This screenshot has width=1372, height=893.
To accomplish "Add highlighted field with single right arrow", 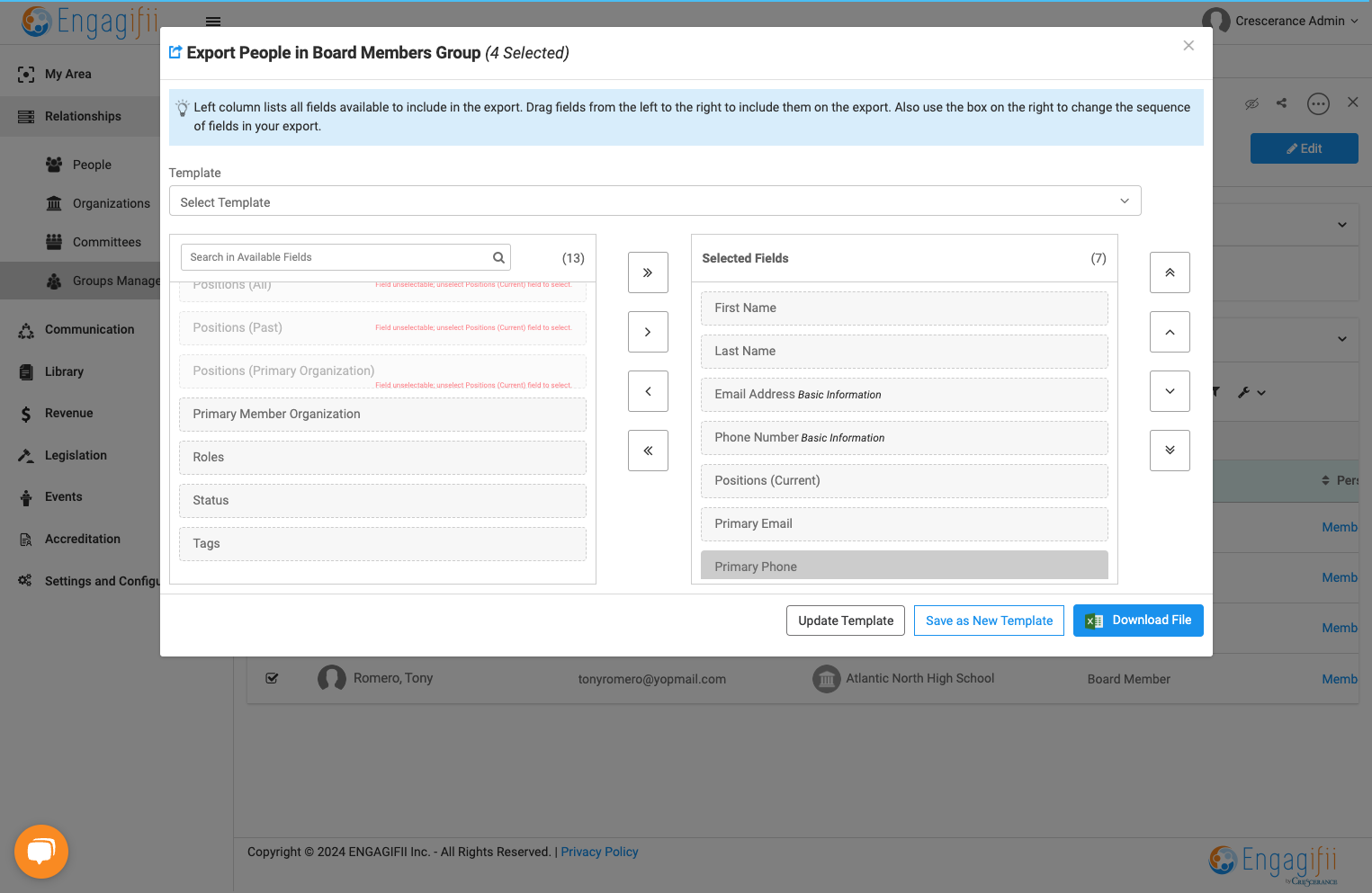I will coord(648,332).
